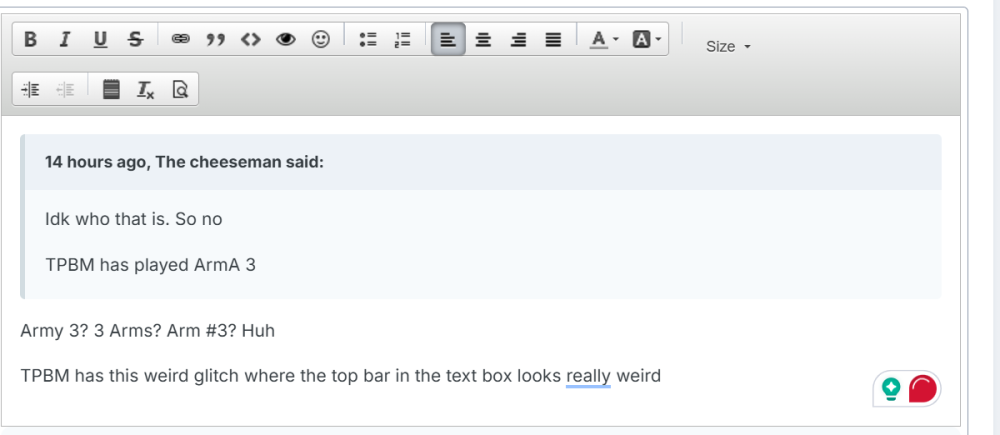
Task: Click the quoted text 'Idk who that is. So no'
Action: pyautogui.click(x=134, y=219)
